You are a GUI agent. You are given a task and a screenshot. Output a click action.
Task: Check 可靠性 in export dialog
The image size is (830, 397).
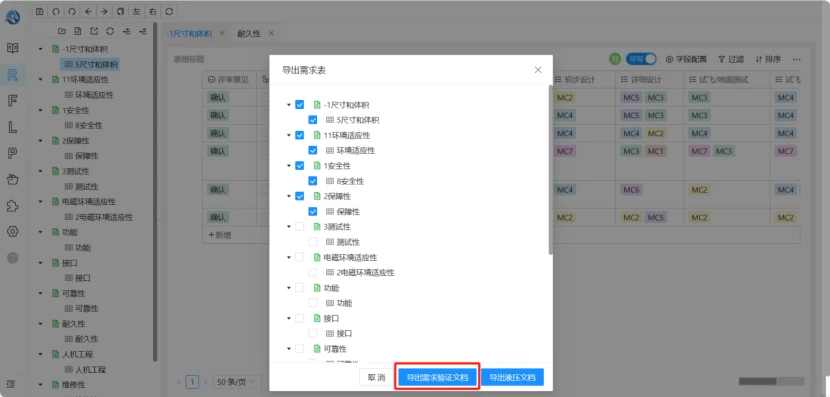[x=300, y=349]
